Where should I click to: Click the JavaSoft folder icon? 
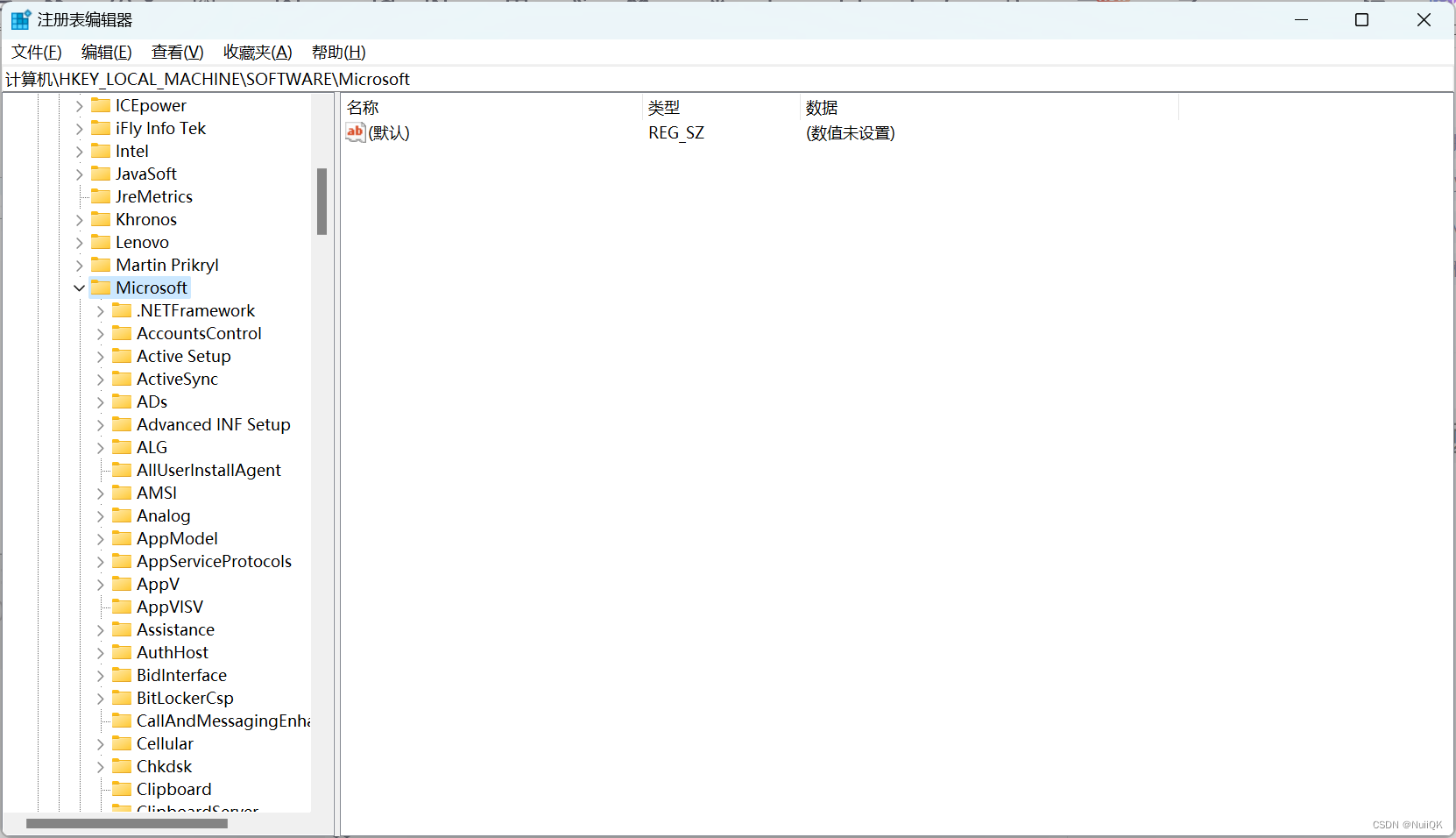101,174
